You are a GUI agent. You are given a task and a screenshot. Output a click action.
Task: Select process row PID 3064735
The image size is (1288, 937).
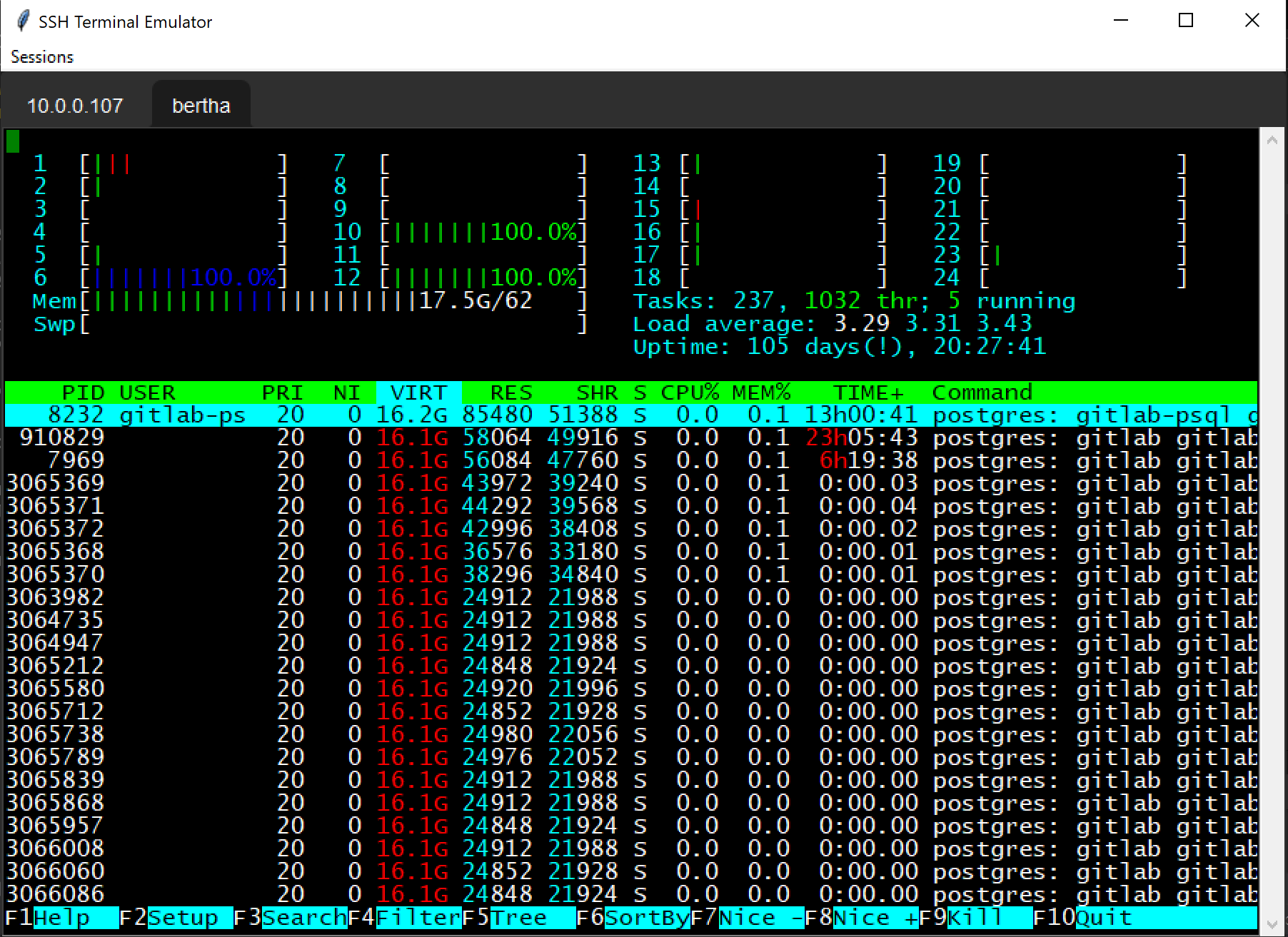coord(631,621)
